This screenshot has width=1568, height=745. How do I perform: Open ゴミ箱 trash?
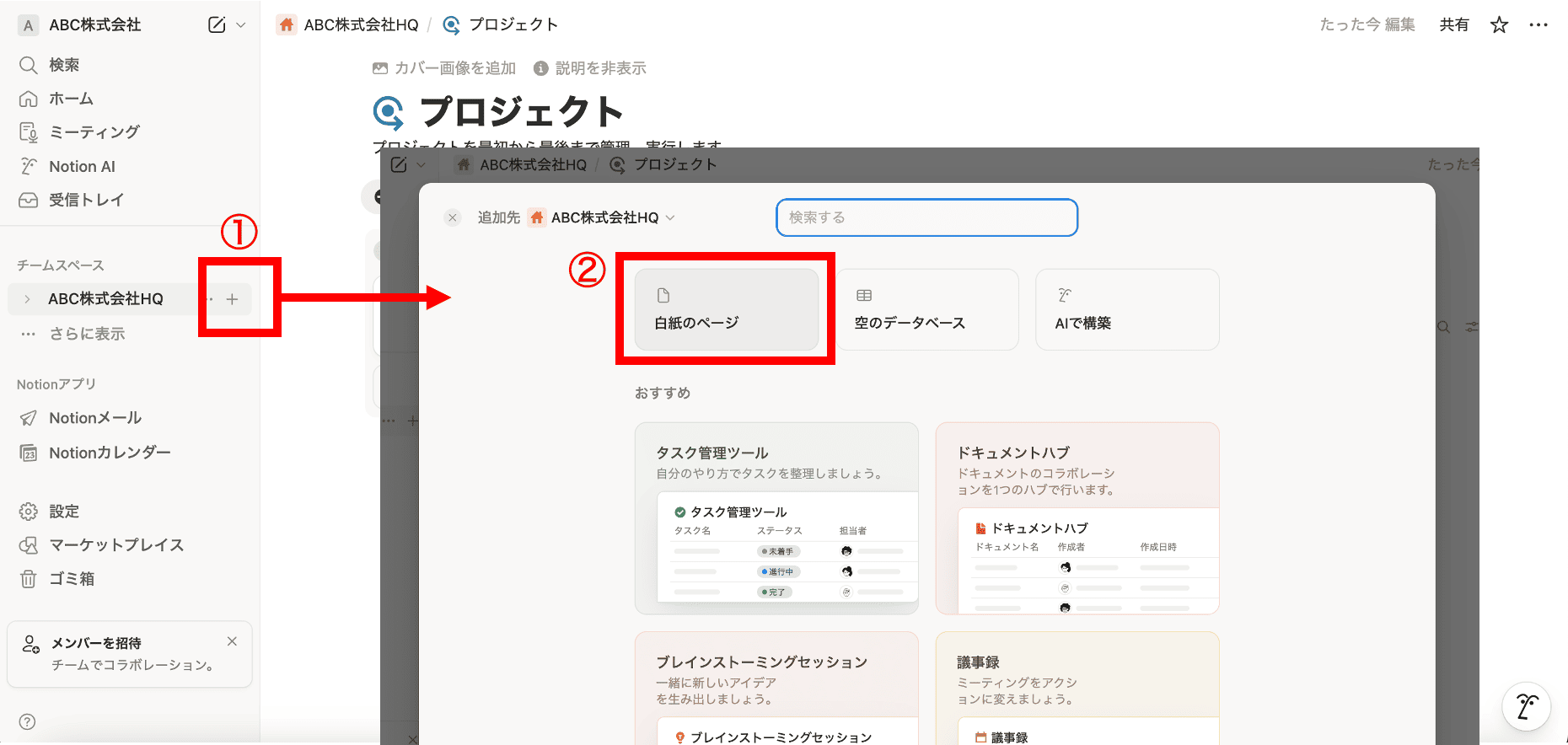tap(130, 579)
